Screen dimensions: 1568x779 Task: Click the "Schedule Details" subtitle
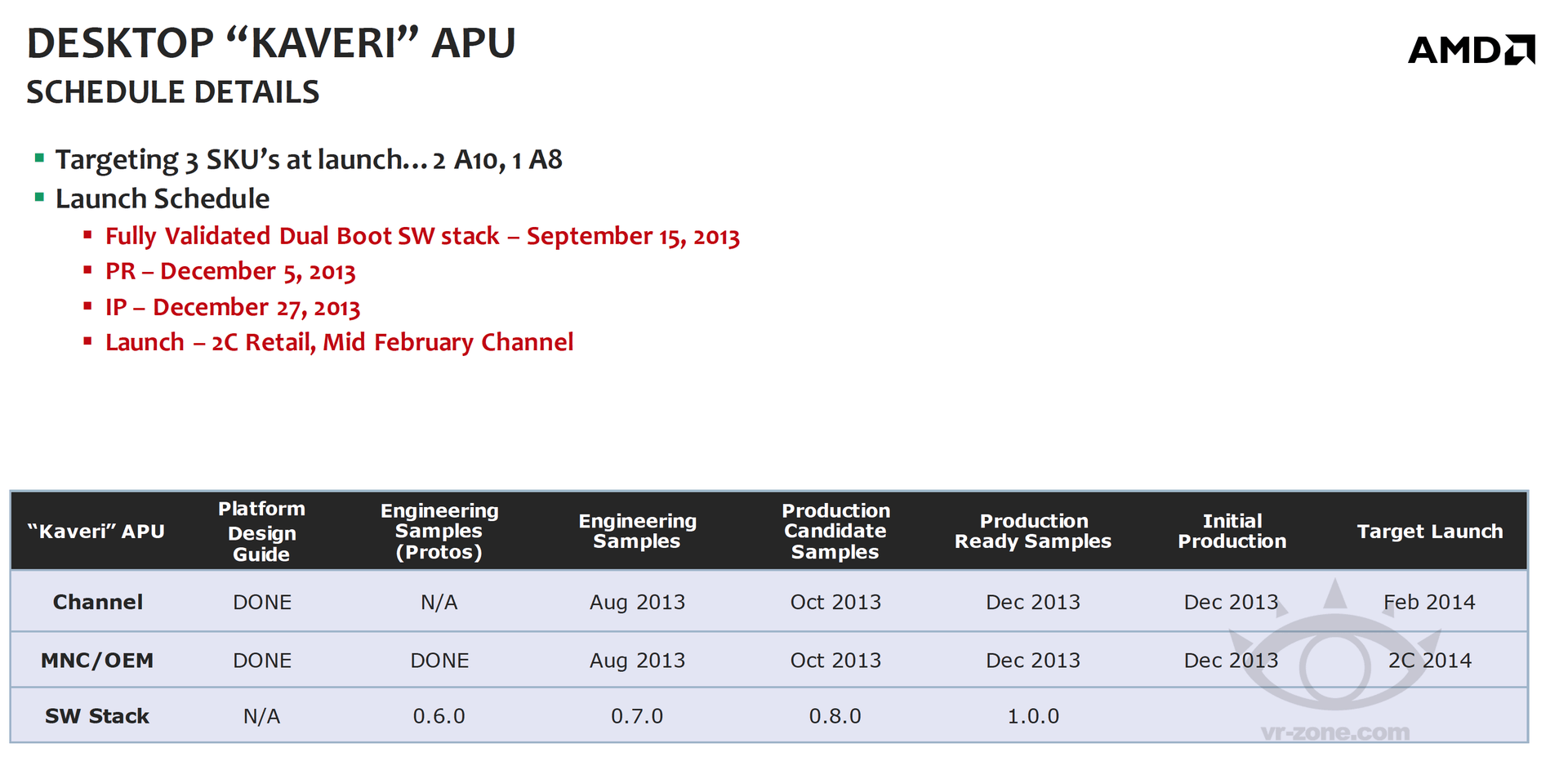(x=173, y=92)
